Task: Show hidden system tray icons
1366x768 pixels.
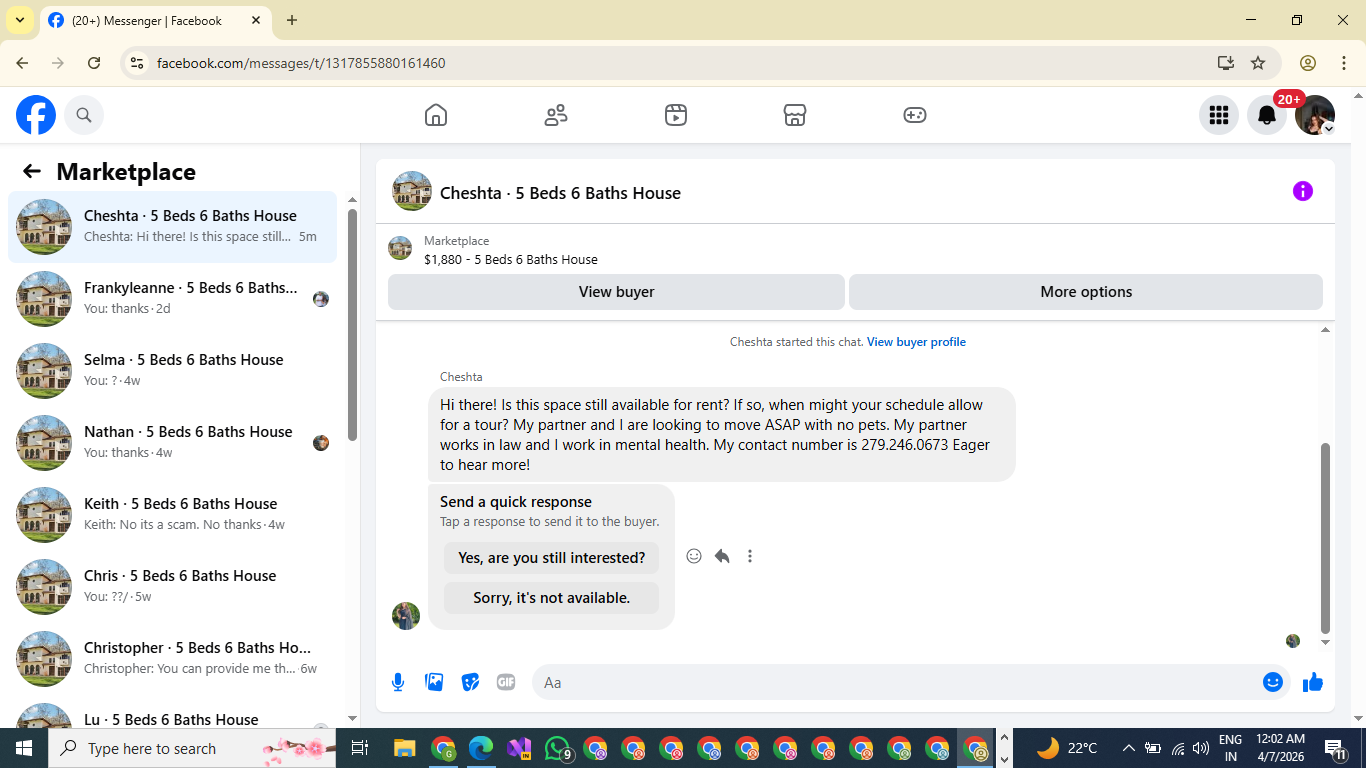Action: click(1128, 748)
